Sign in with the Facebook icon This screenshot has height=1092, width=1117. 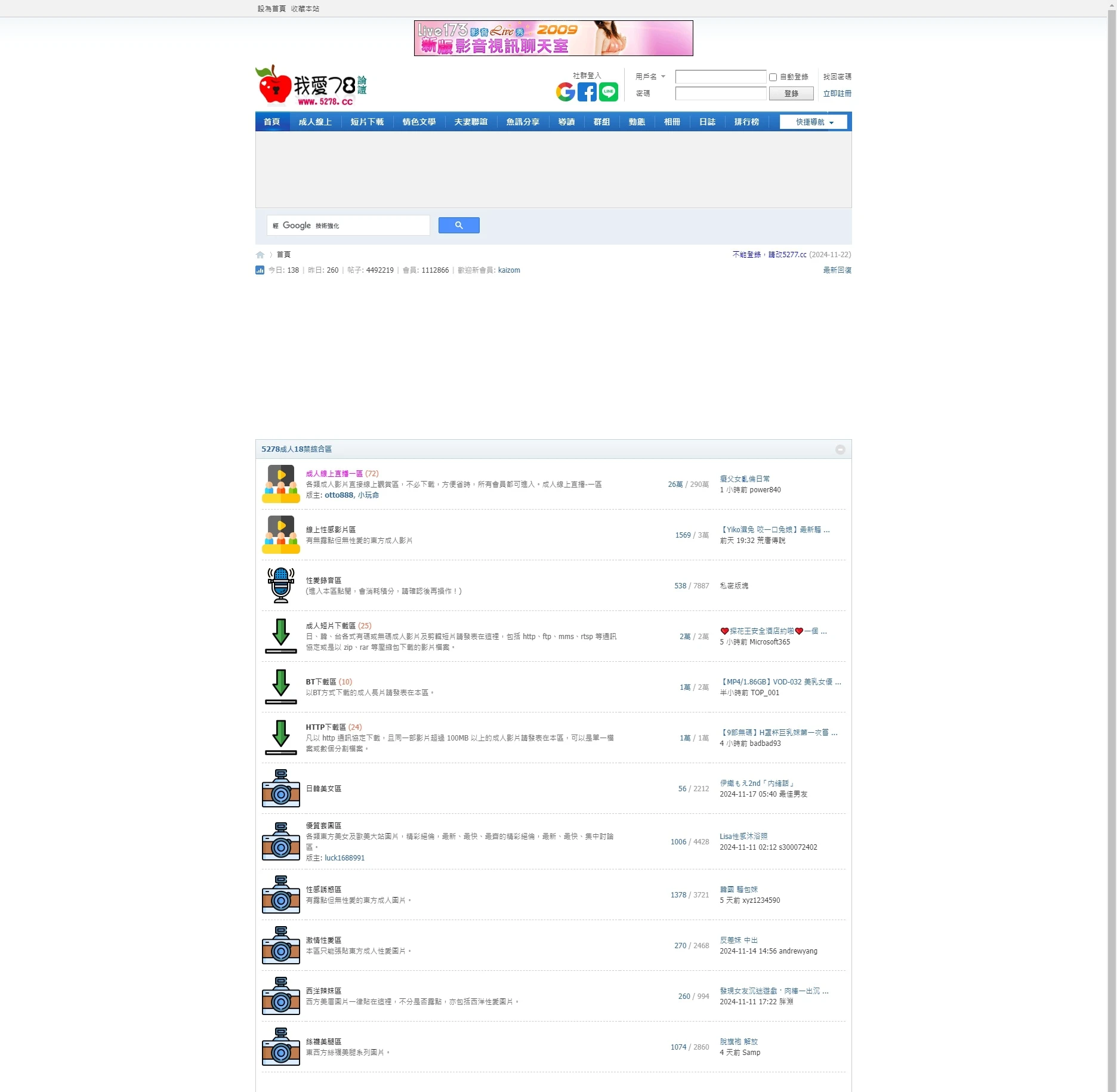(x=587, y=92)
